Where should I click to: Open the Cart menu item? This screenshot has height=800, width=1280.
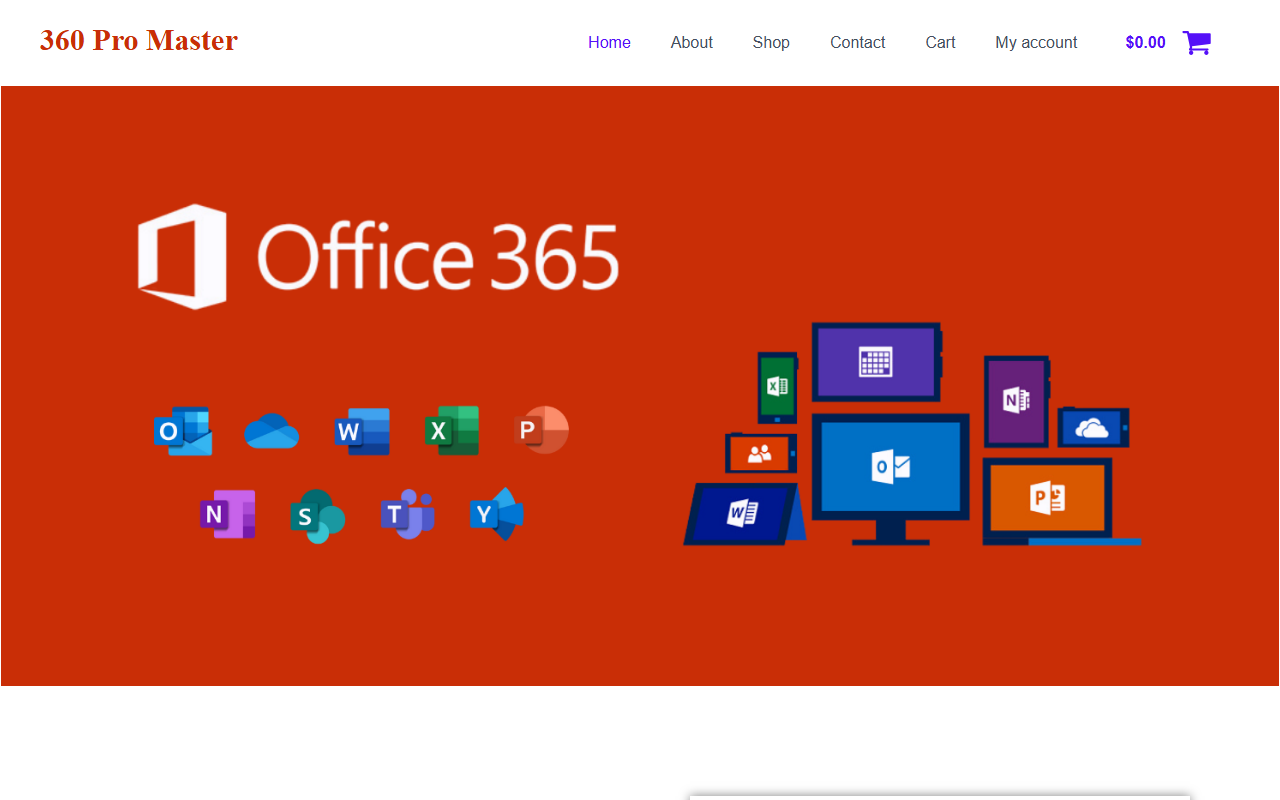(940, 42)
